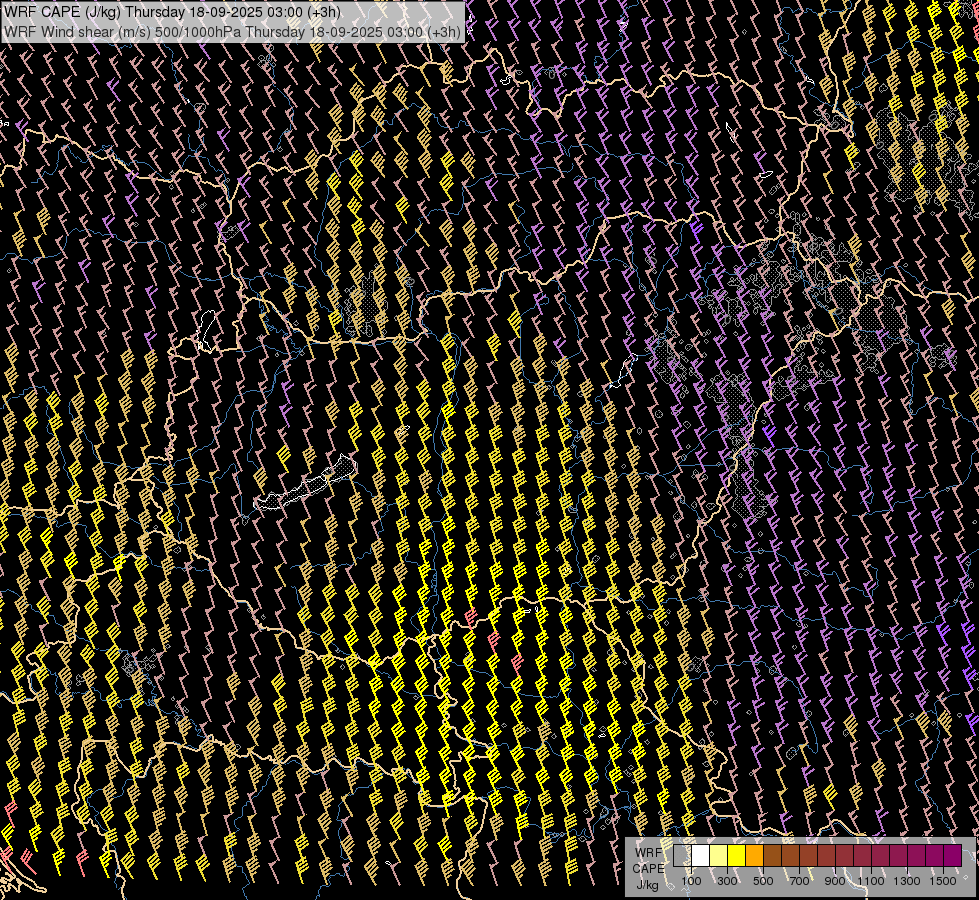Screen dimensions: 979x900
Task: Click the '1300' legend value
Action: coord(907,881)
